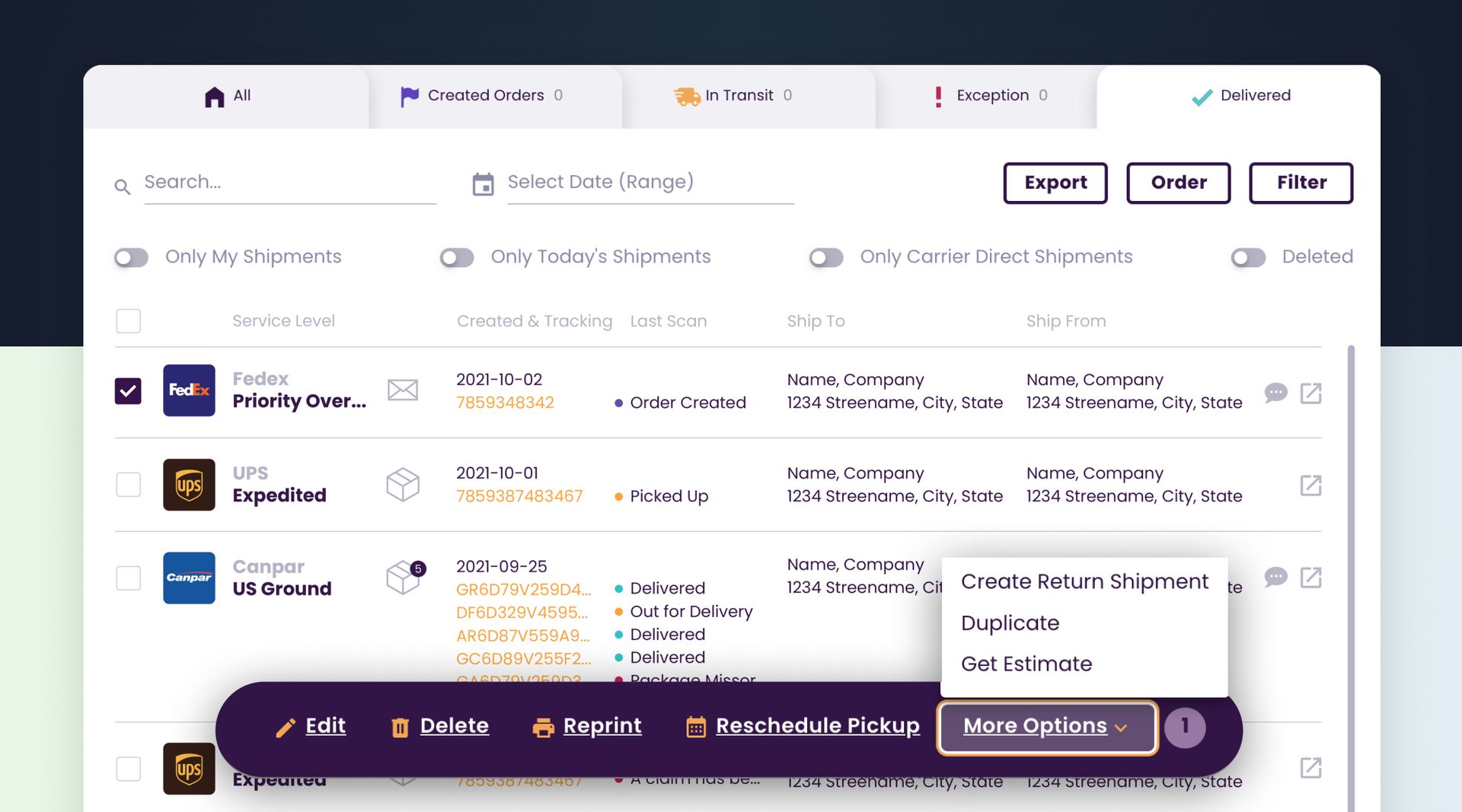
Task: Click the Reschedule Pickup calendar icon
Action: coord(695,727)
